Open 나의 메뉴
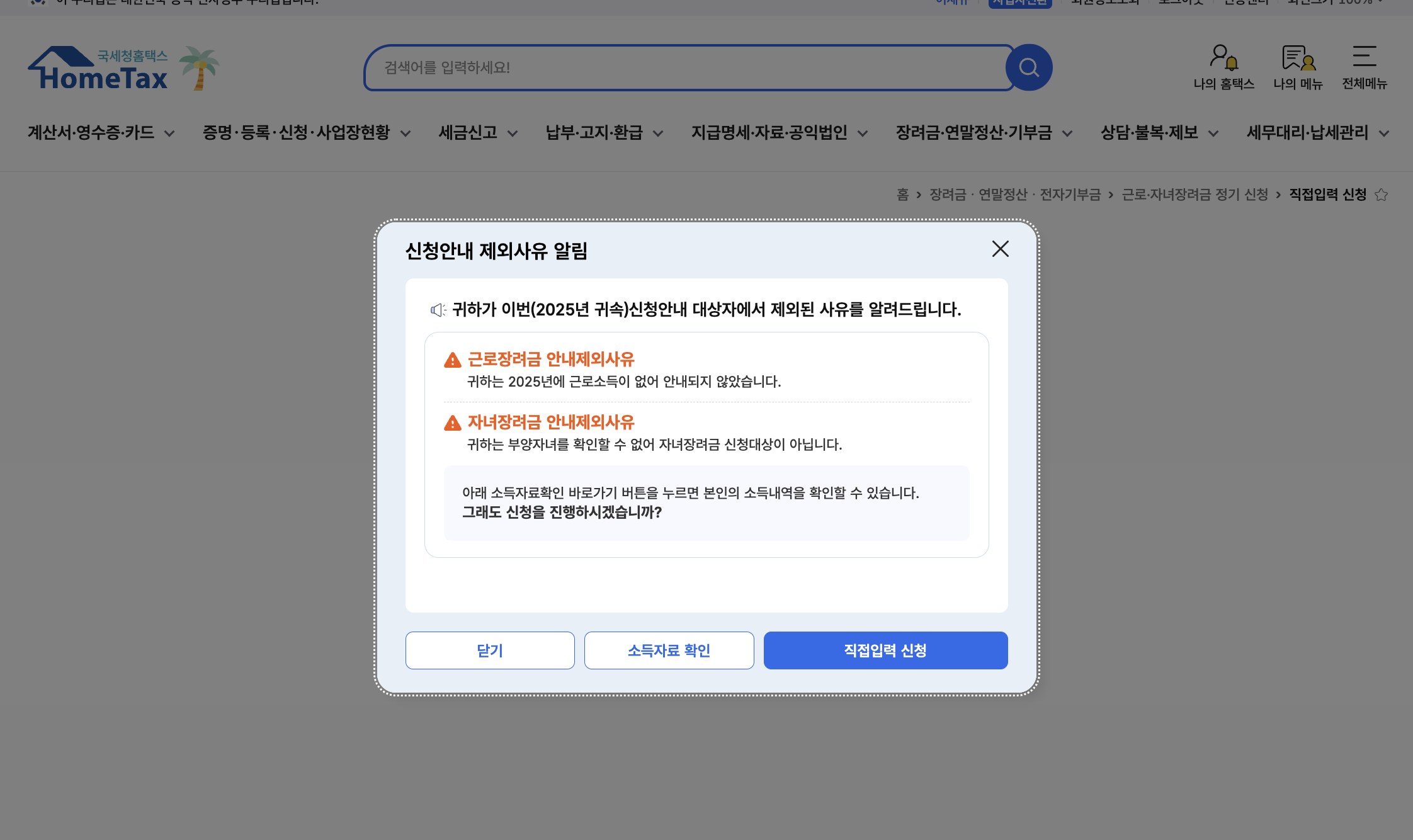The width and height of the screenshot is (1413, 840). (x=1298, y=67)
